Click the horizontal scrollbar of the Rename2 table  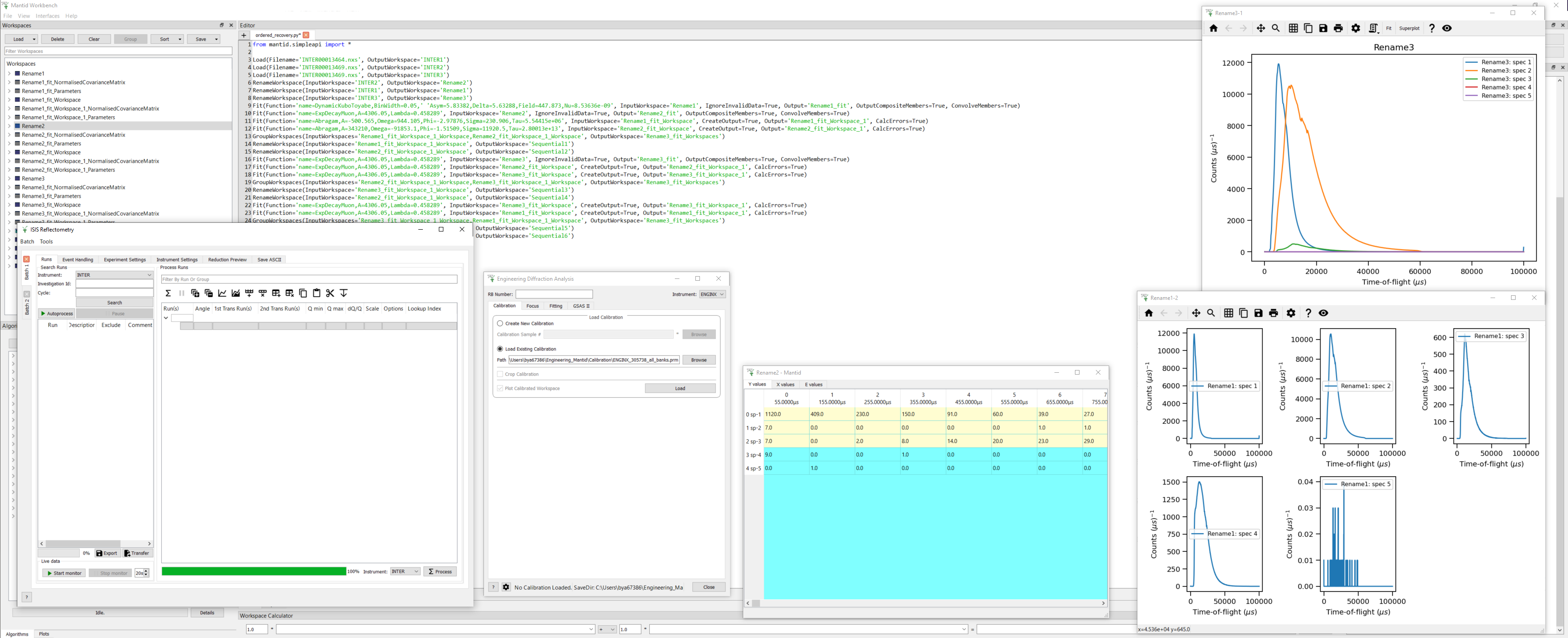(x=925, y=603)
